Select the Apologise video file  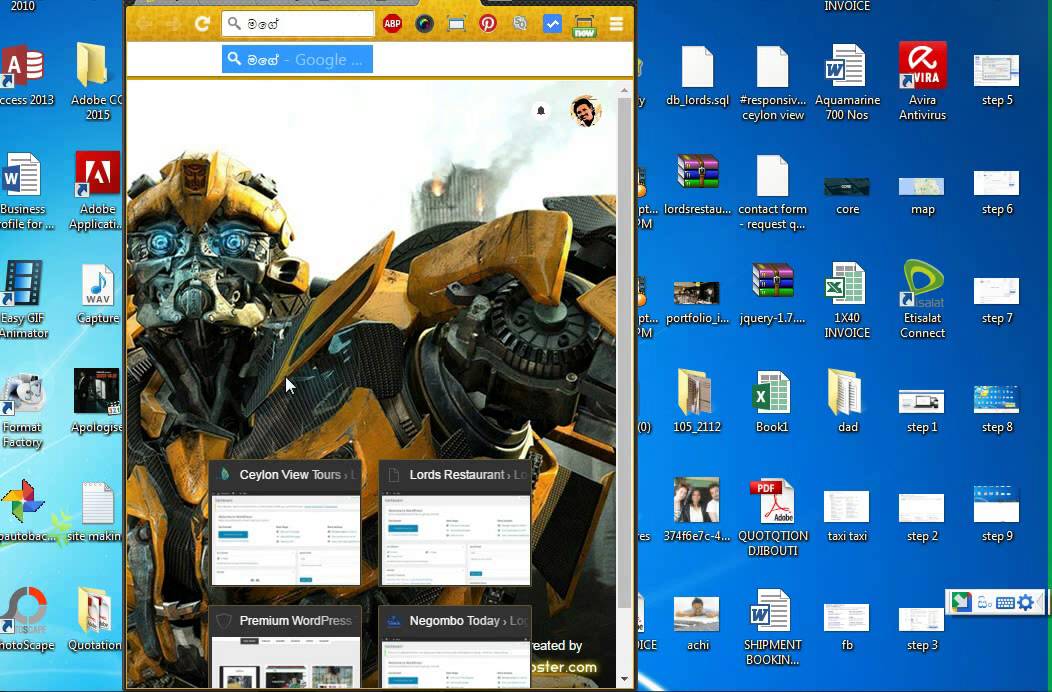pos(96,401)
